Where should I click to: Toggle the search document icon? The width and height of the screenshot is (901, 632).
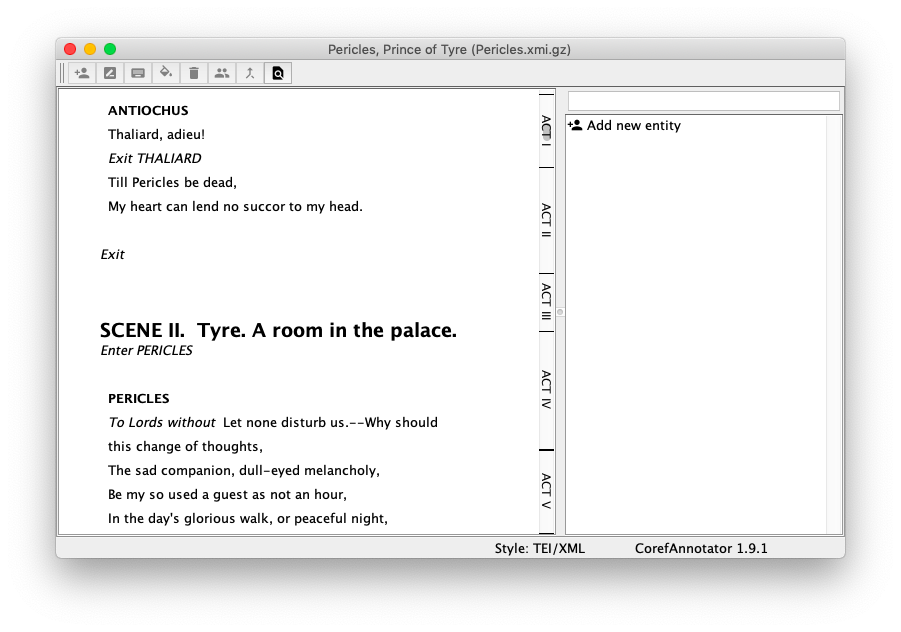pyautogui.click(x=278, y=73)
